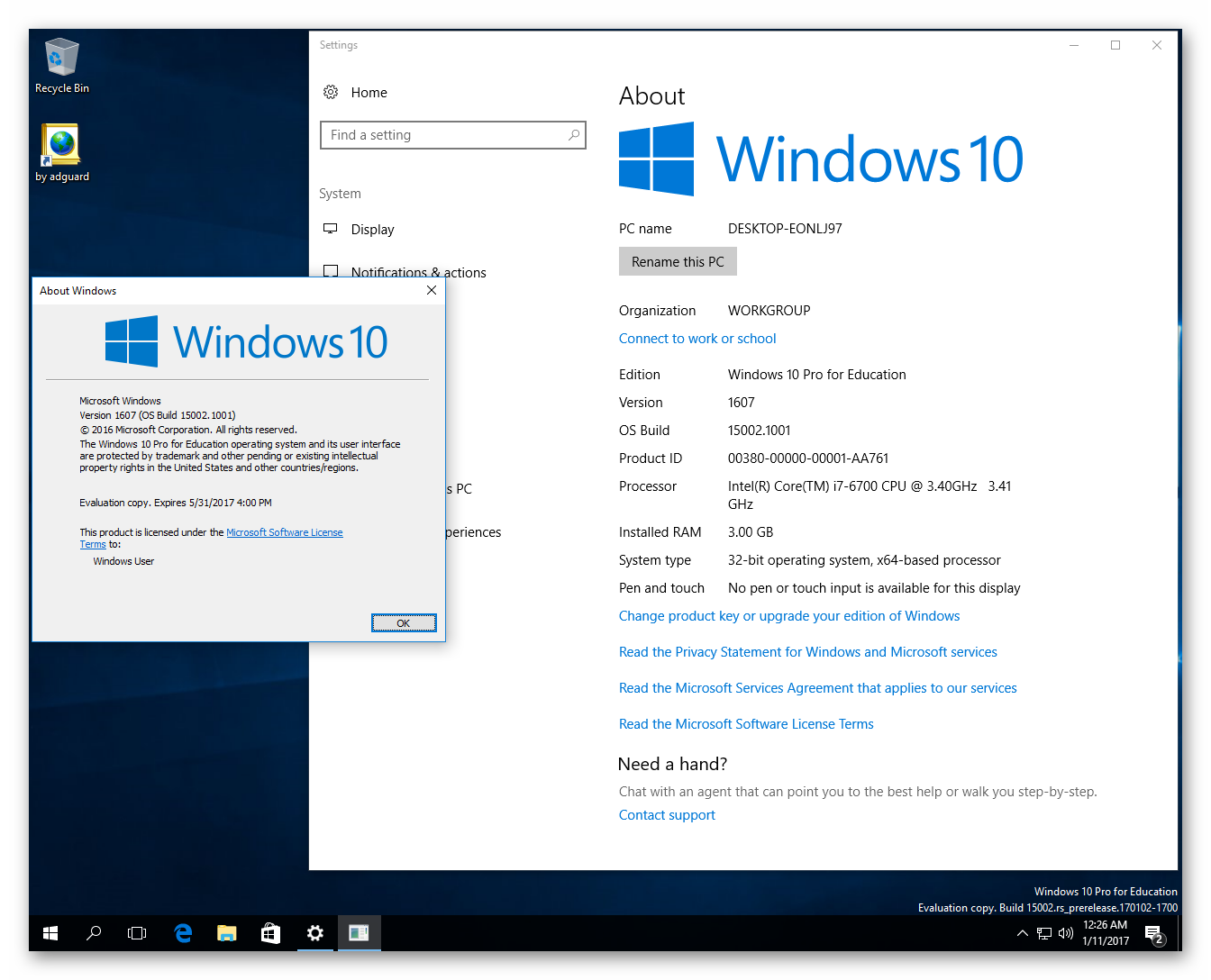Viewport: 1211px width, 980px height.
Task: Click the Edition value Windows 10 Pro for Education
Action: pyautogui.click(x=817, y=375)
